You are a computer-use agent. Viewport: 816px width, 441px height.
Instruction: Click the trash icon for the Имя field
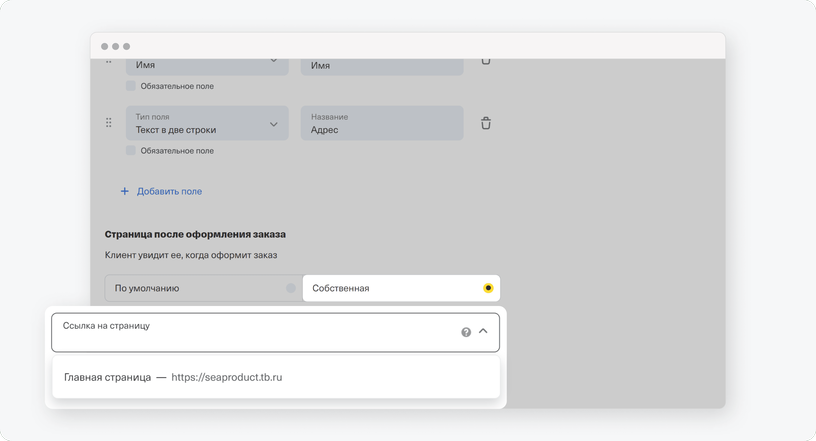pos(486,61)
